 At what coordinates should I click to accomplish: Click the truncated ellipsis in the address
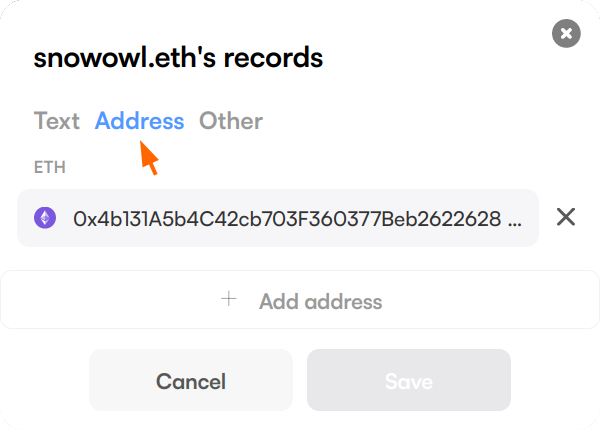[x=515, y=219]
